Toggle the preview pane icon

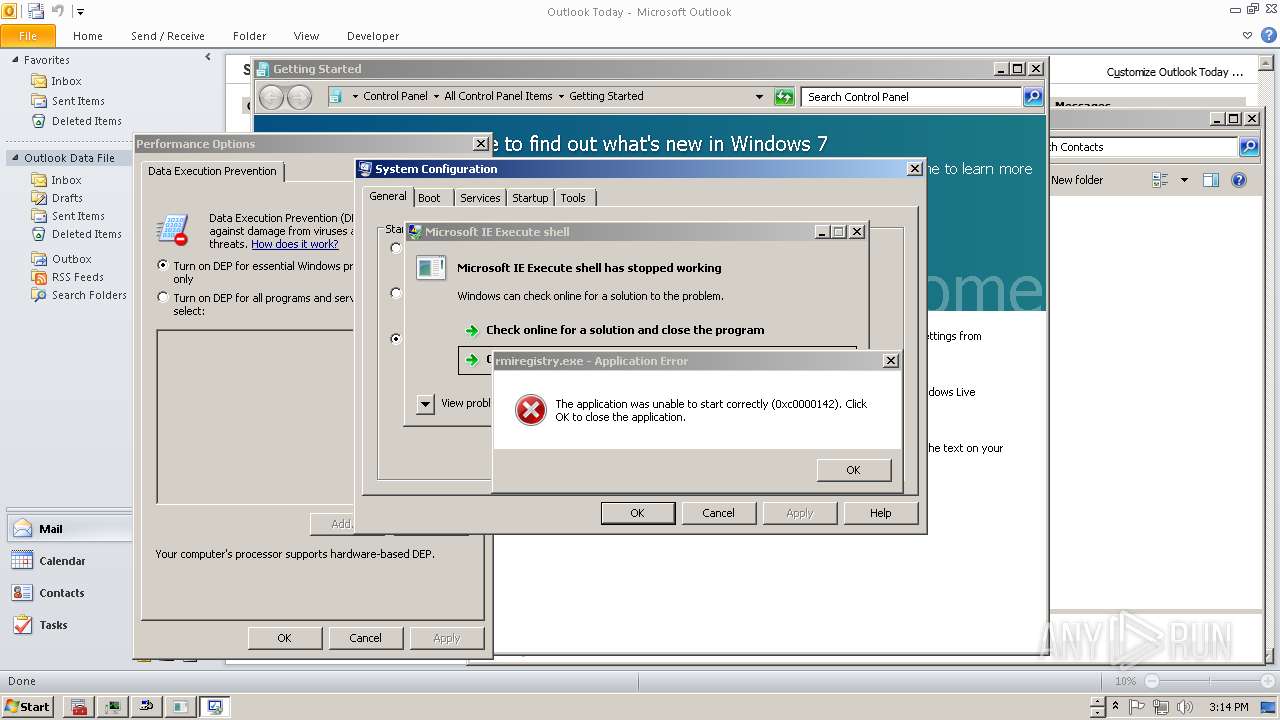click(1211, 180)
